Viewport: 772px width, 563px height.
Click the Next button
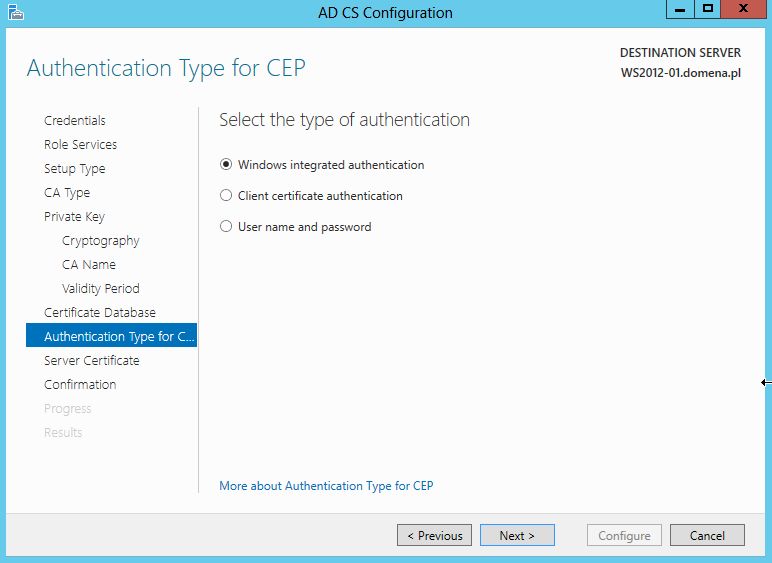click(x=517, y=535)
